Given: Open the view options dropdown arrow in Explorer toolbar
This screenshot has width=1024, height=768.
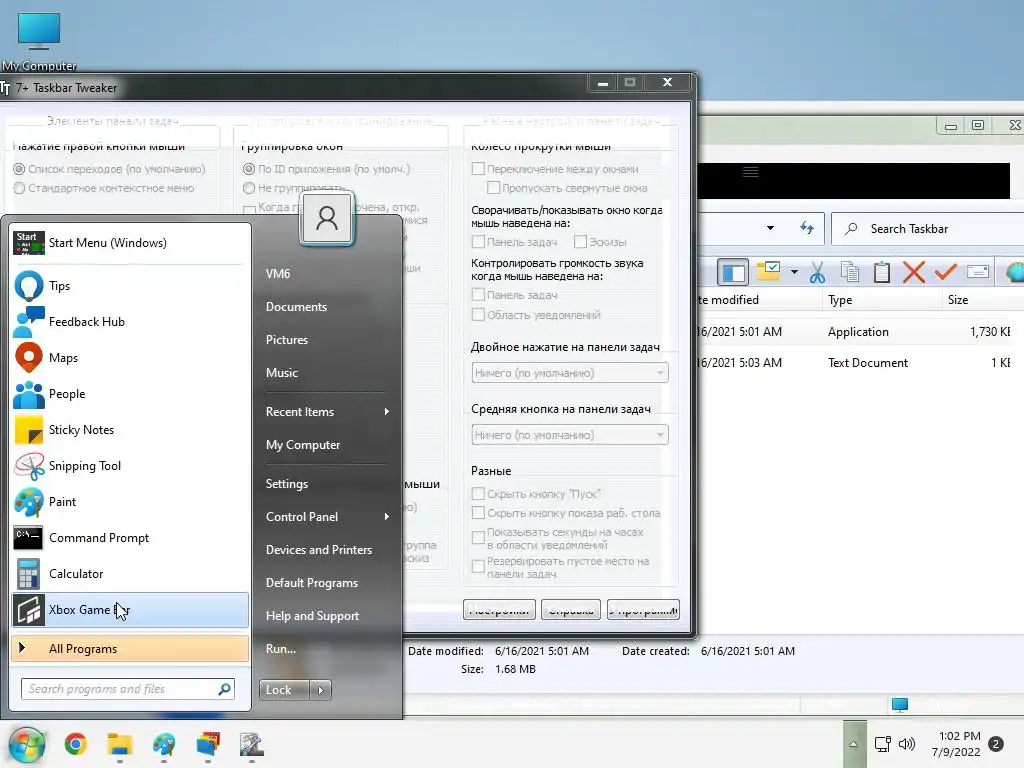Looking at the screenshot, I should click(794, 272).
